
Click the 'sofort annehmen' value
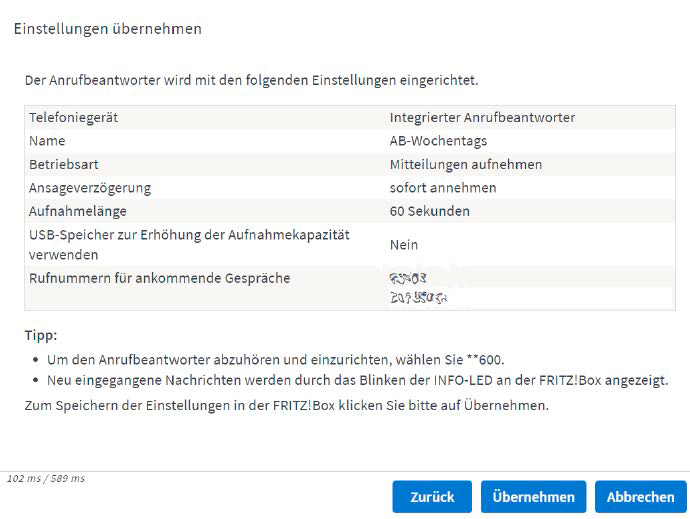pos(443,188)
